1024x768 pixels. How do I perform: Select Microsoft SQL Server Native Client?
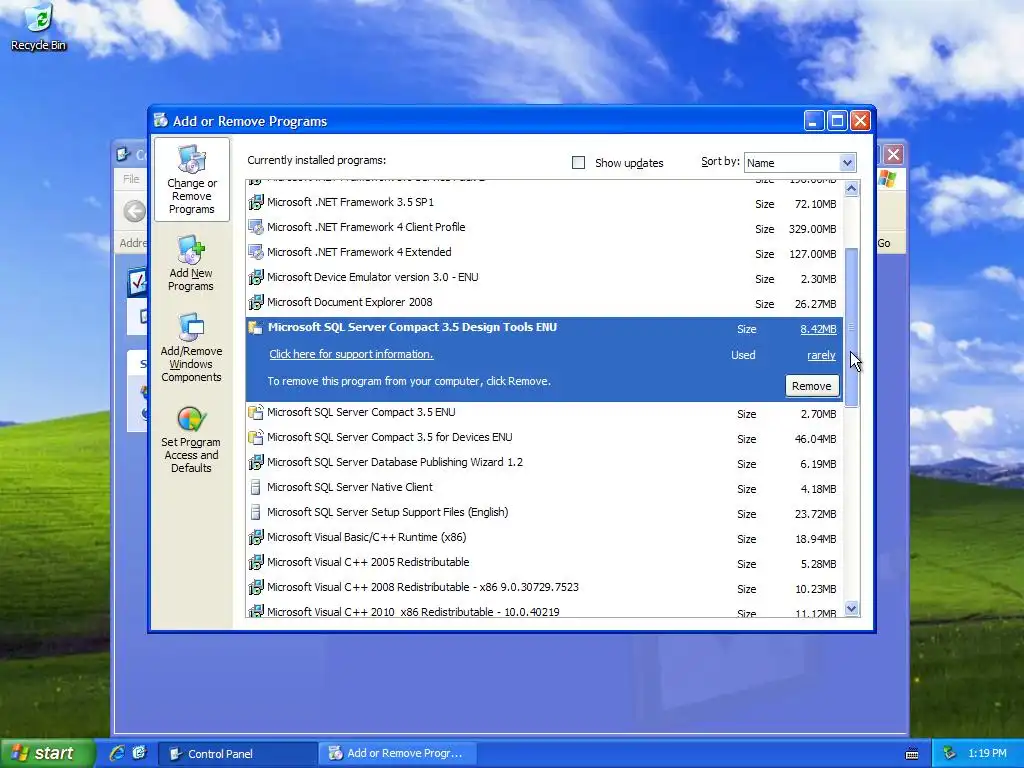[543, 487]
